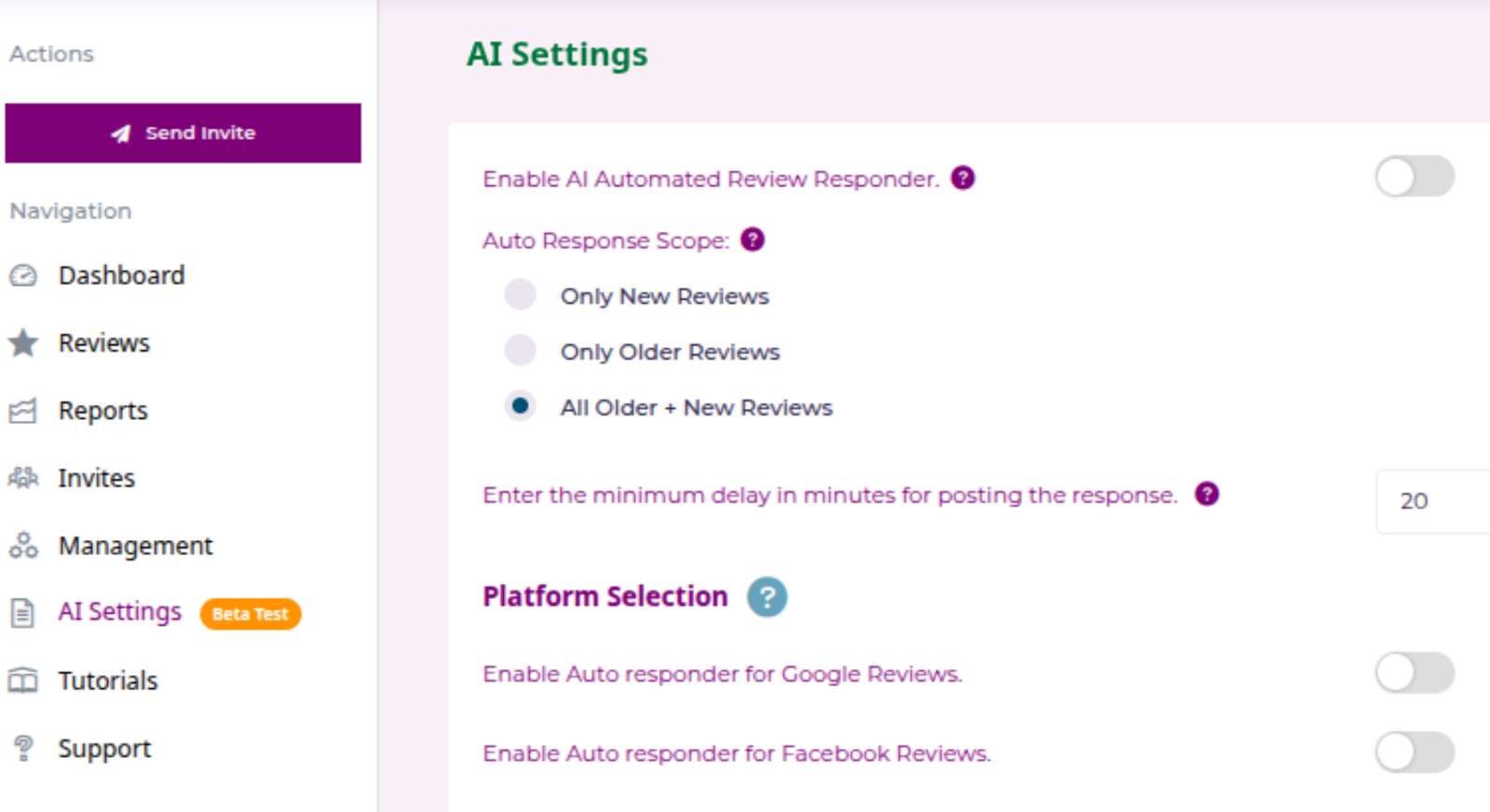Click the Tutorials book icon
This screenshot has width=1490, height=812.
tap(23, 681)
